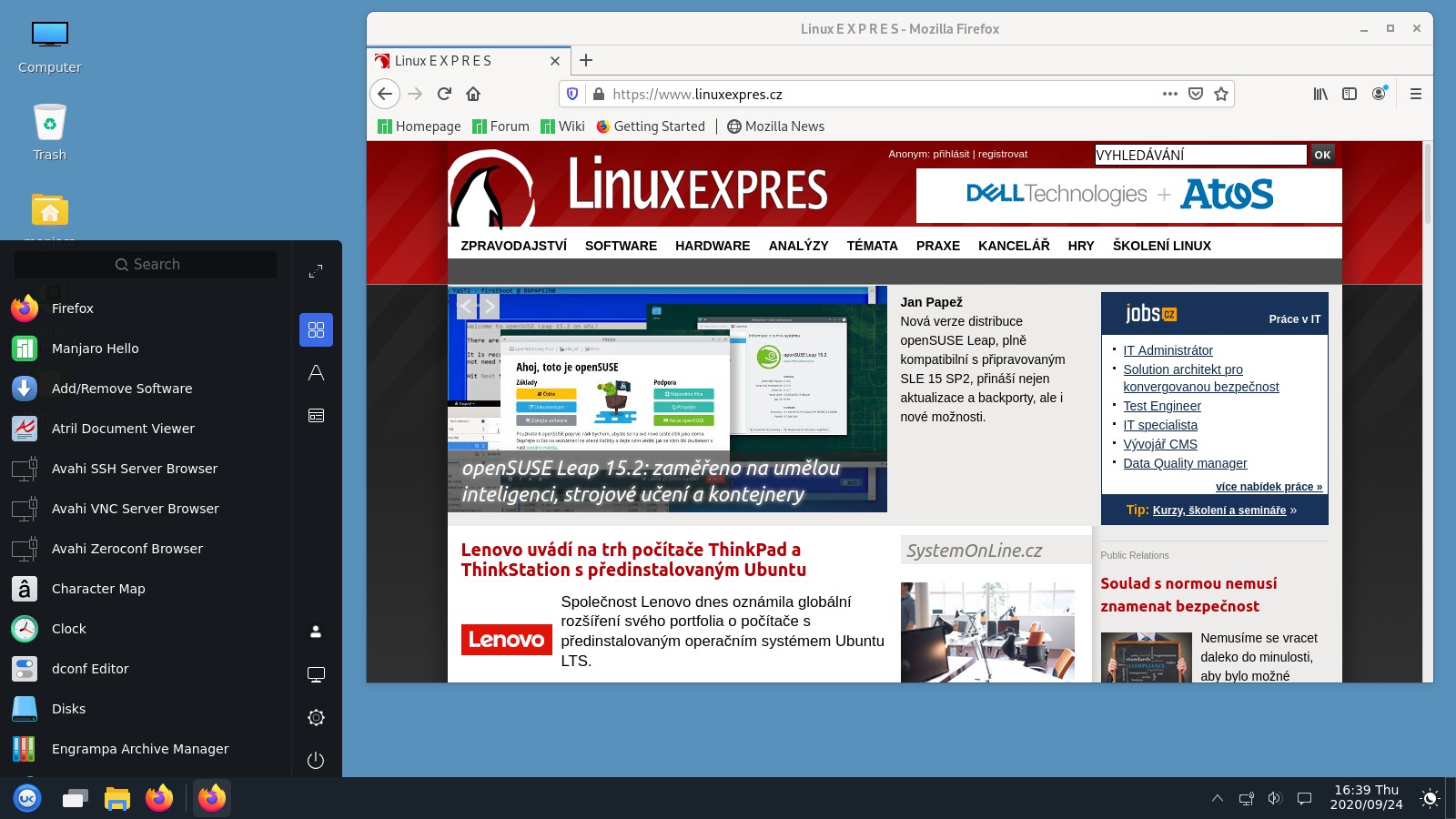The height and width of the screenshot is (819, 1456).
Task: Show previous slide in the article carousel
Action: (x=467, y=306)
